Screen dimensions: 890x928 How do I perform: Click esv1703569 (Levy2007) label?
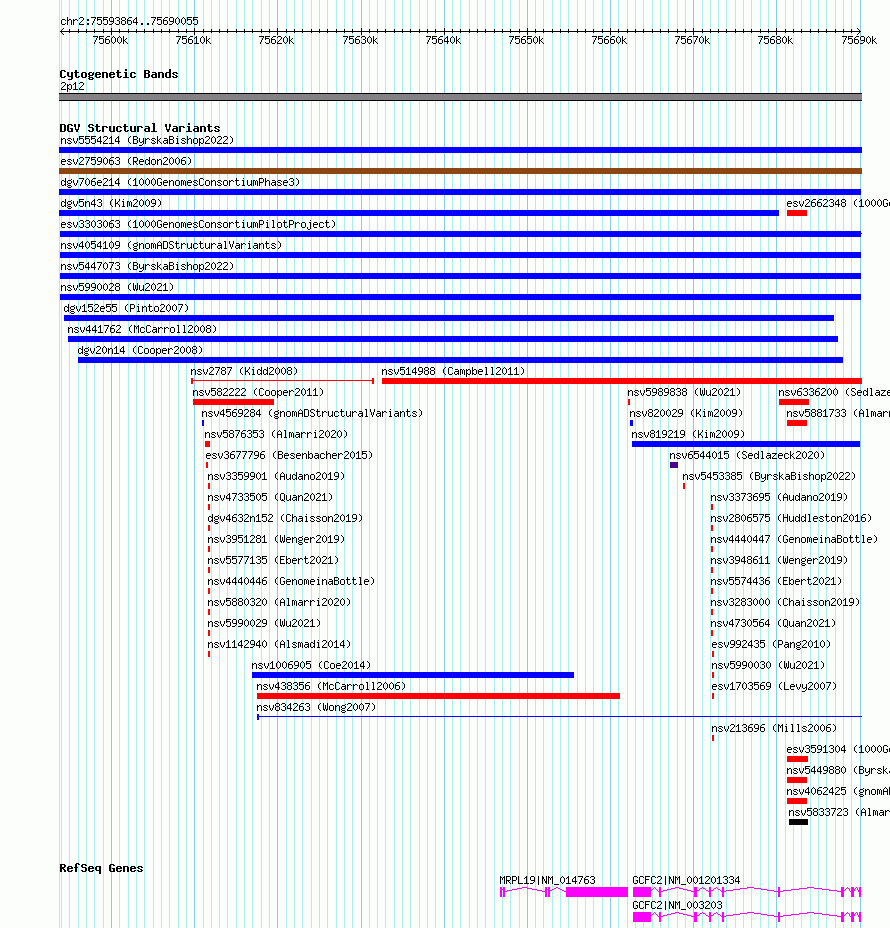click(774, 687)
